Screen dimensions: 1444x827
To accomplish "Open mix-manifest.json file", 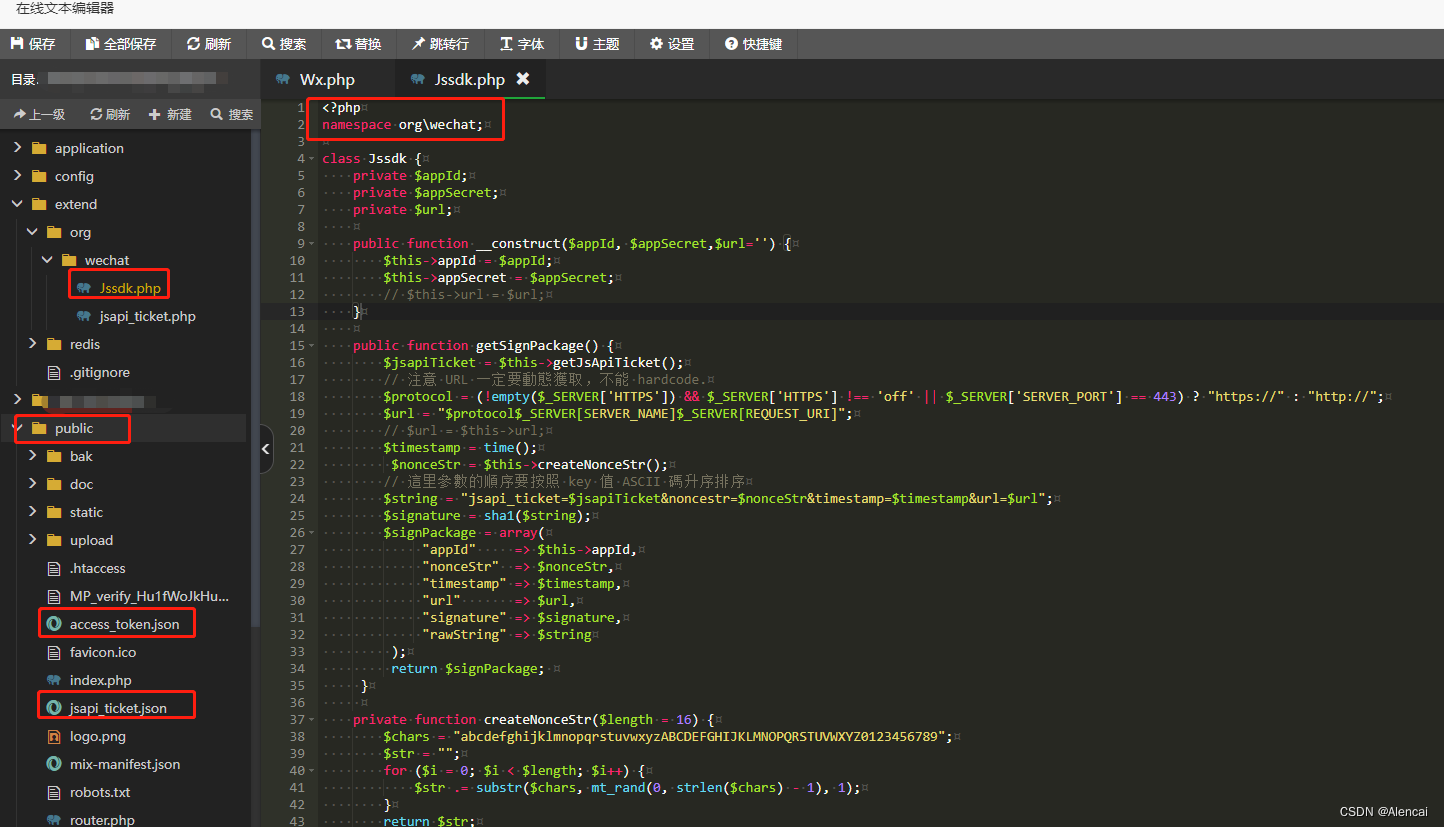I will (125, 764).
